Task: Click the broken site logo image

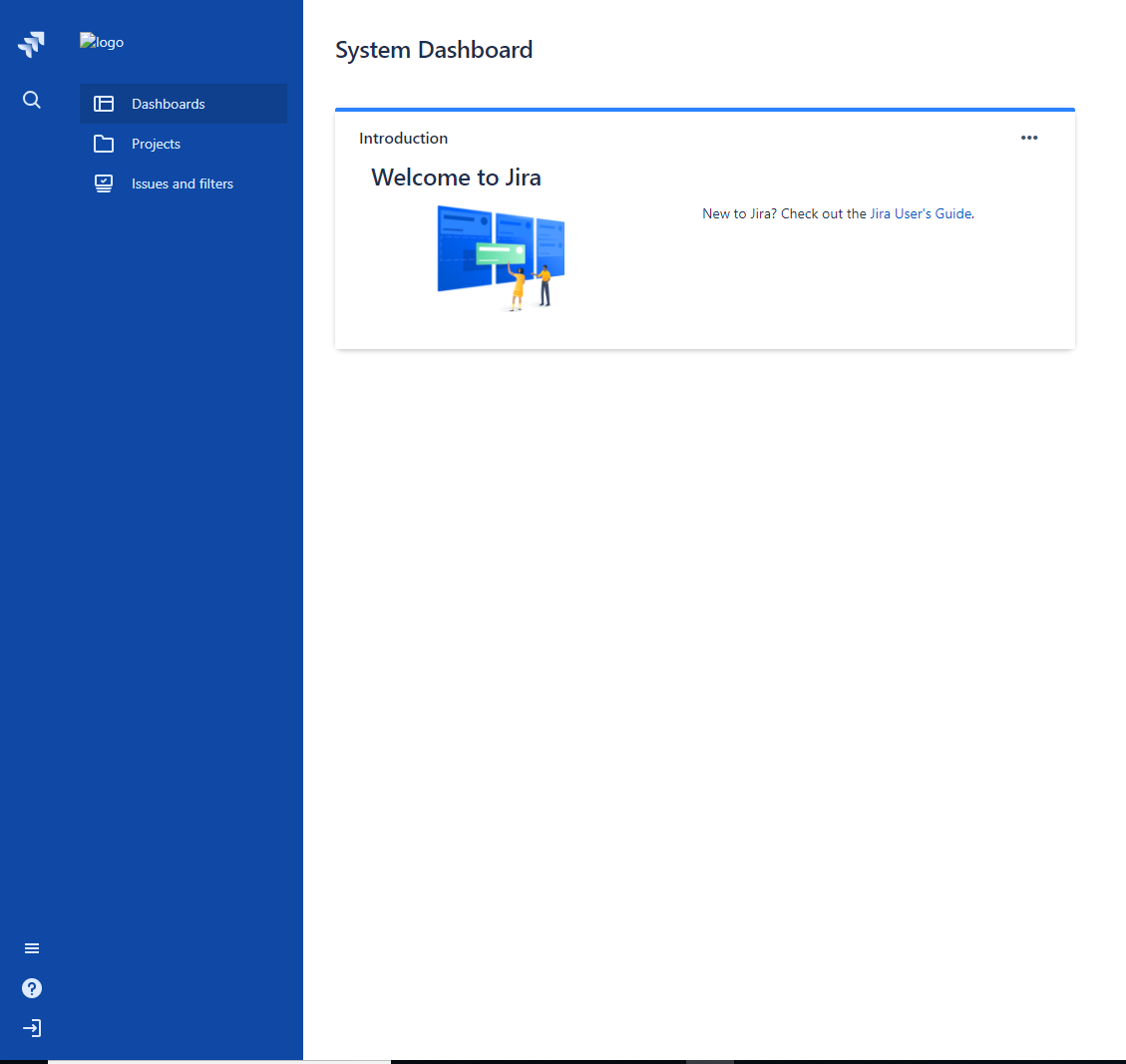Action: (x=102, y=42)
